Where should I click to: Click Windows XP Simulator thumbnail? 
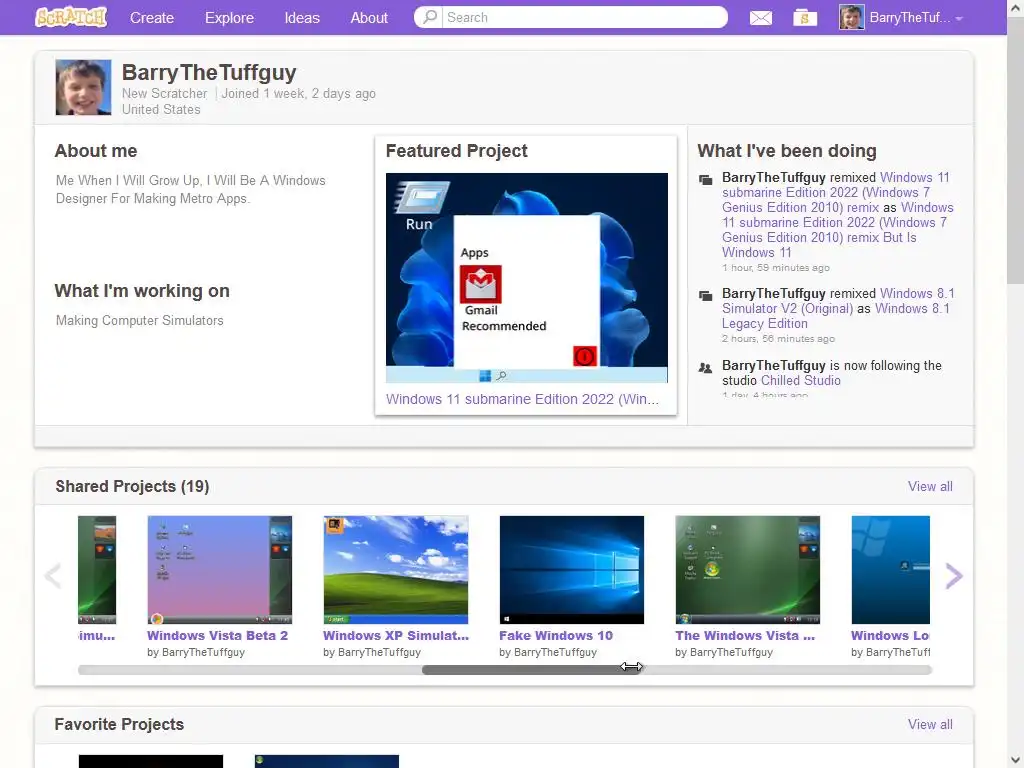click(x=396, y=569)
